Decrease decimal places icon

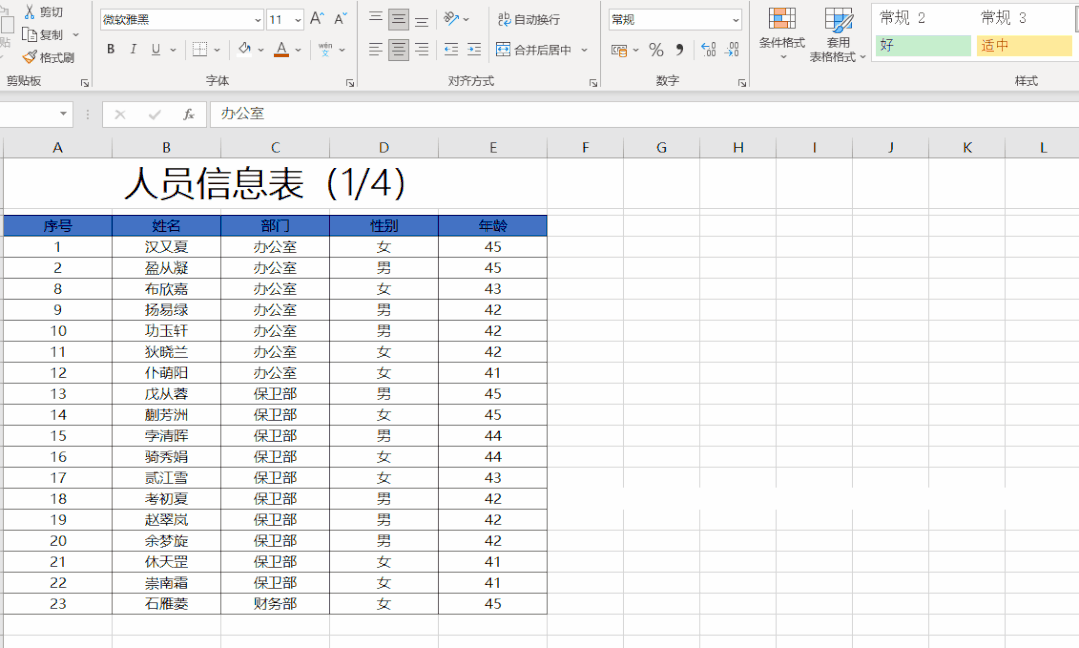coord(731,50)
